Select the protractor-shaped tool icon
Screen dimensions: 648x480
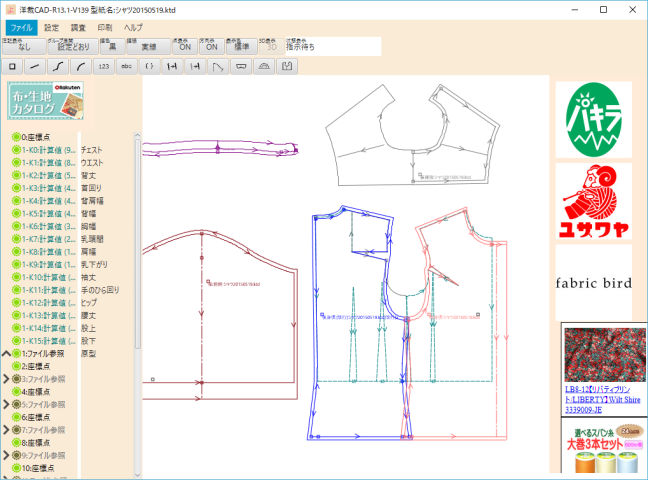click(263, 66)
